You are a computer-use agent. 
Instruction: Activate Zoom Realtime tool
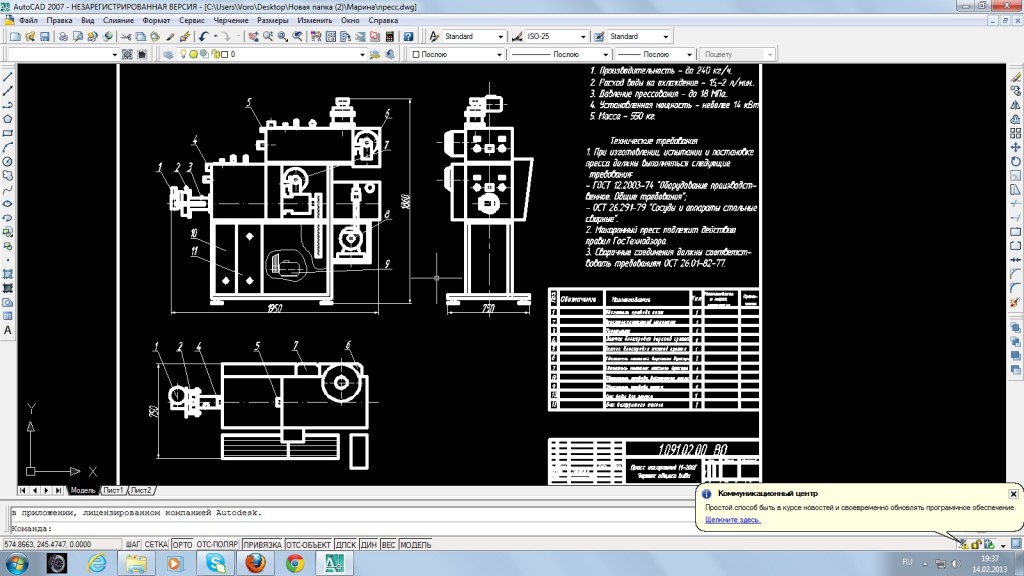click(x=268, y=37)
